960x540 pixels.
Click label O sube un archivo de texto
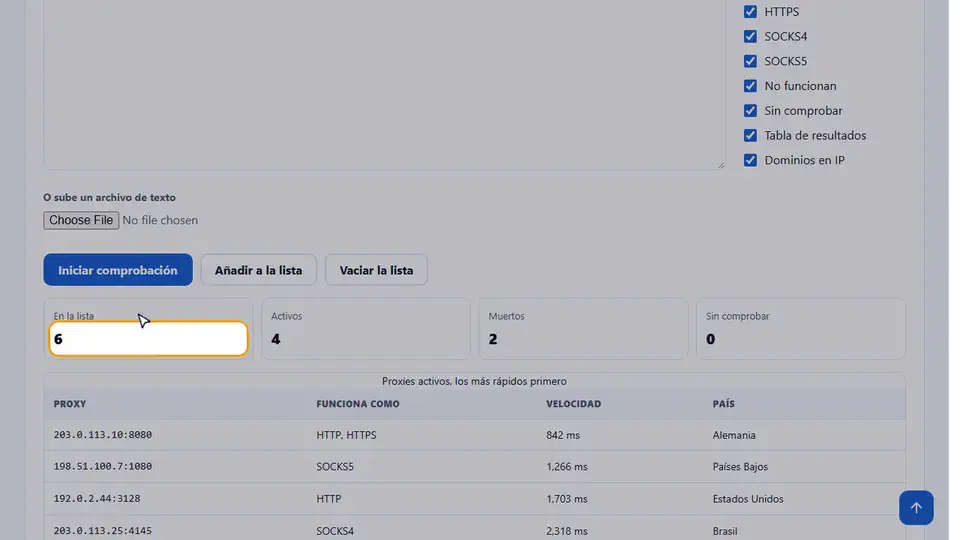click(109, 197)
